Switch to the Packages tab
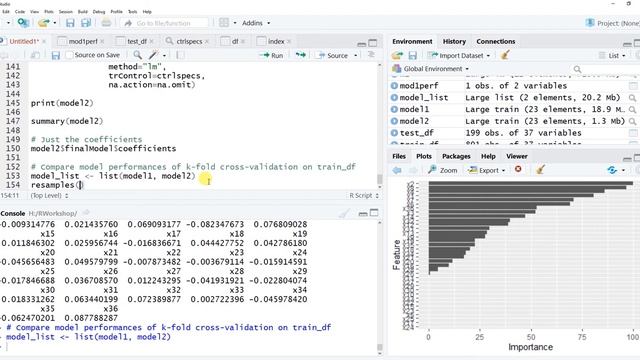Image resolution: width=640 pixels, height=360 pixels. coord(456,156)
